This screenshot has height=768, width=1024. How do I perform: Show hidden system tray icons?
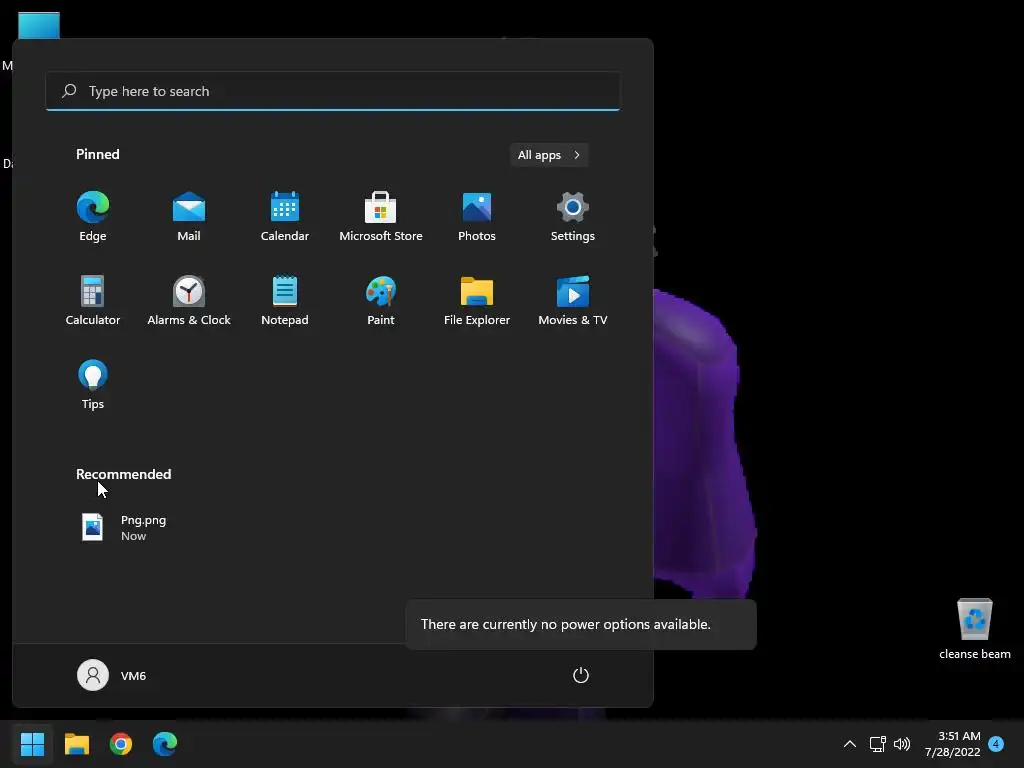[850, 744]
